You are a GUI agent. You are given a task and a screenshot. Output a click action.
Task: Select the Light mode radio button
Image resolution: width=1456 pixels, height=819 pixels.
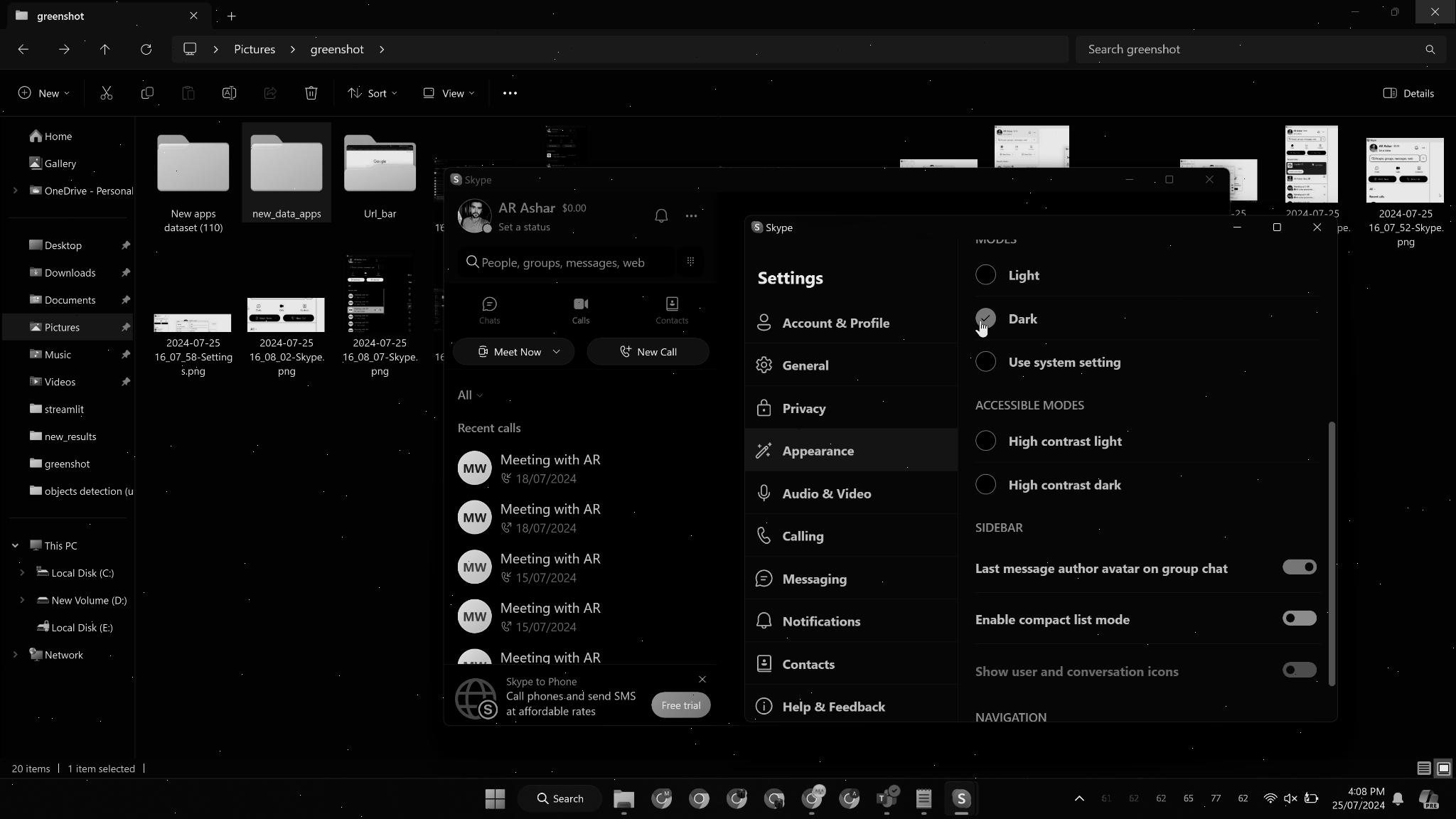985,275
